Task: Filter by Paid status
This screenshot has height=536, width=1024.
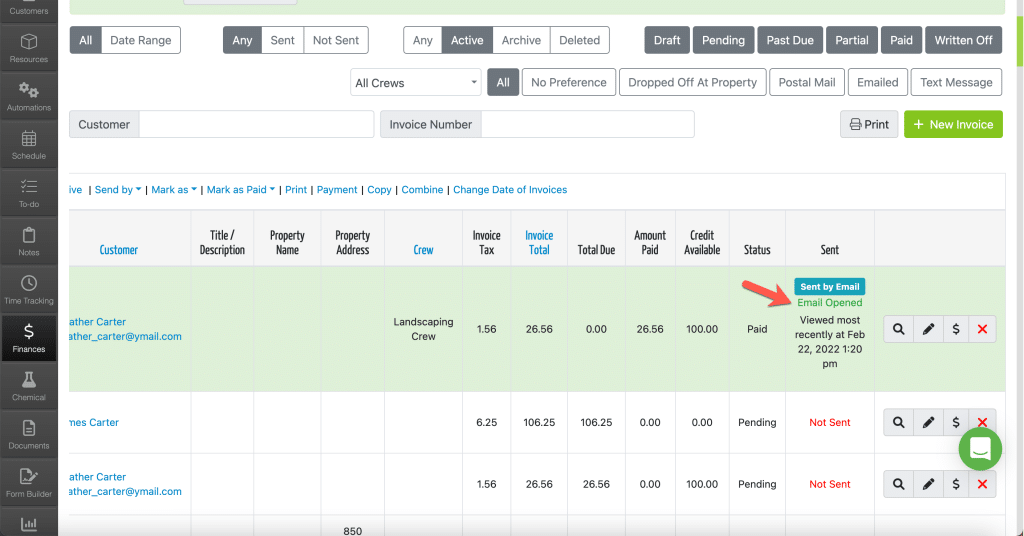Action: 901,40
